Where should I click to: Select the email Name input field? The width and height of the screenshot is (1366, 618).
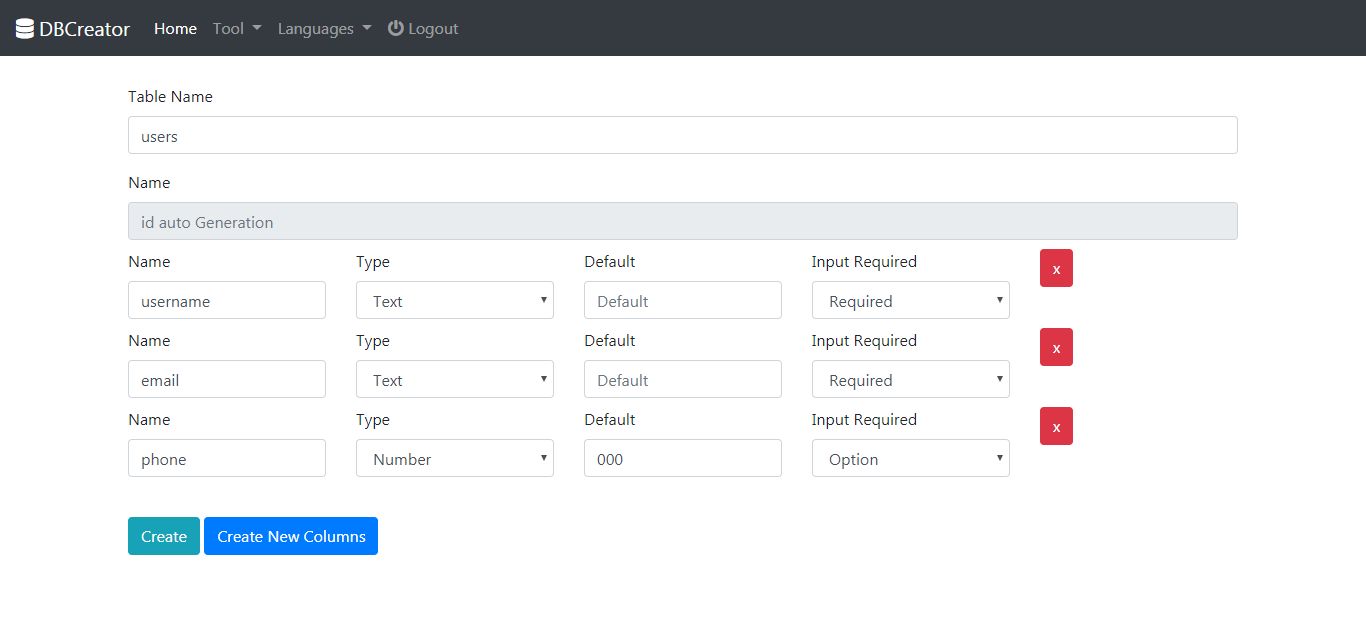227,380
